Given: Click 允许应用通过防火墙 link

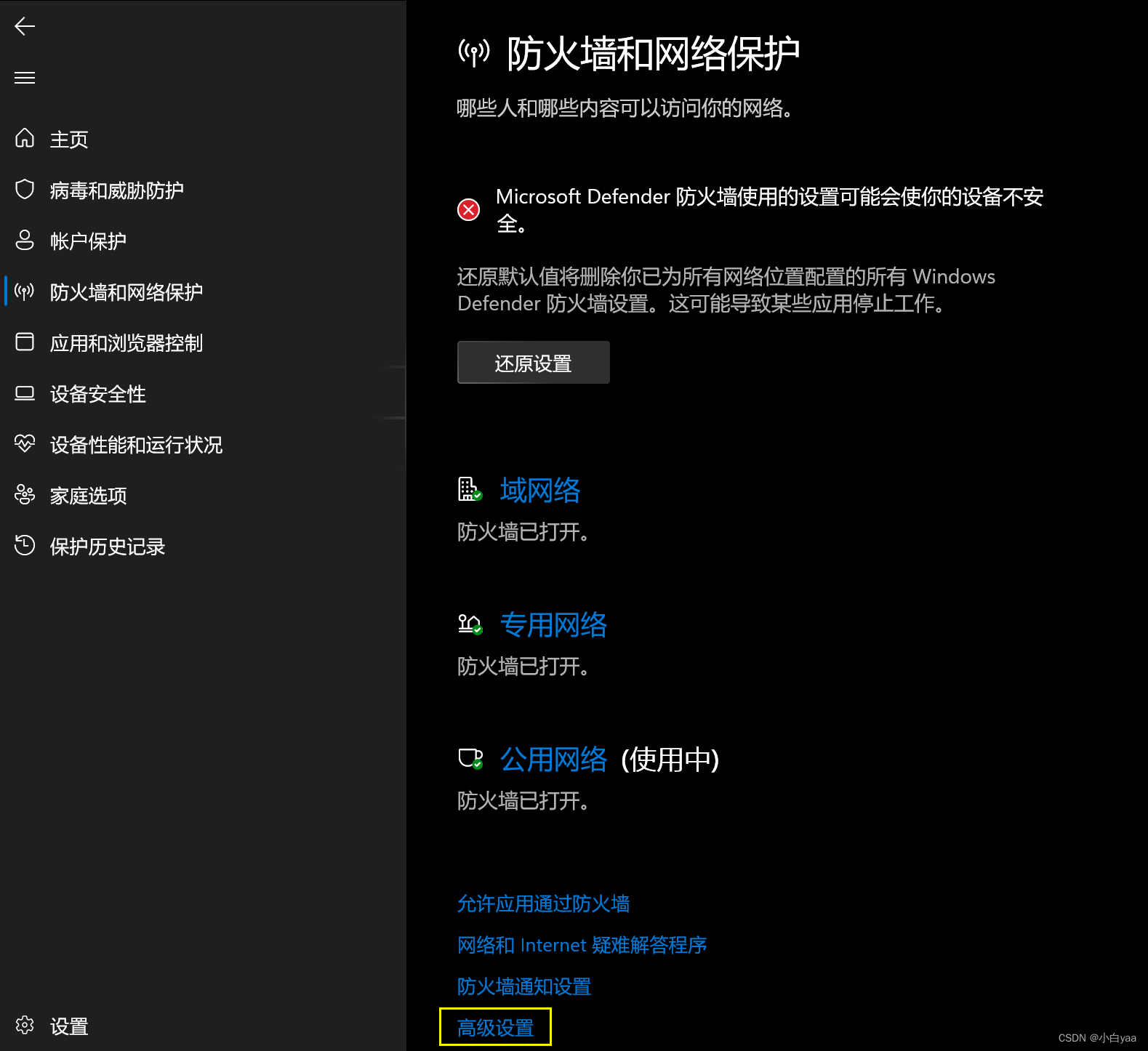Looking at the screenshot, I should 543,903.
